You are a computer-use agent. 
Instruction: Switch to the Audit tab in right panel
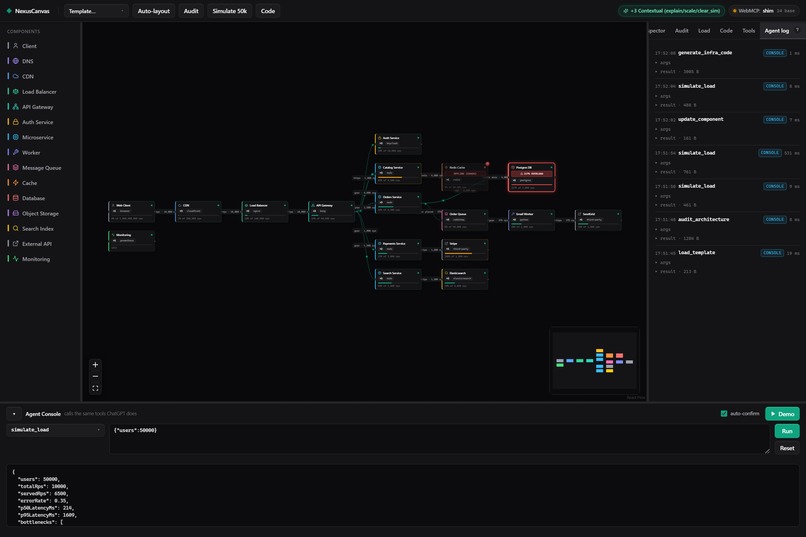click(682, 31)
